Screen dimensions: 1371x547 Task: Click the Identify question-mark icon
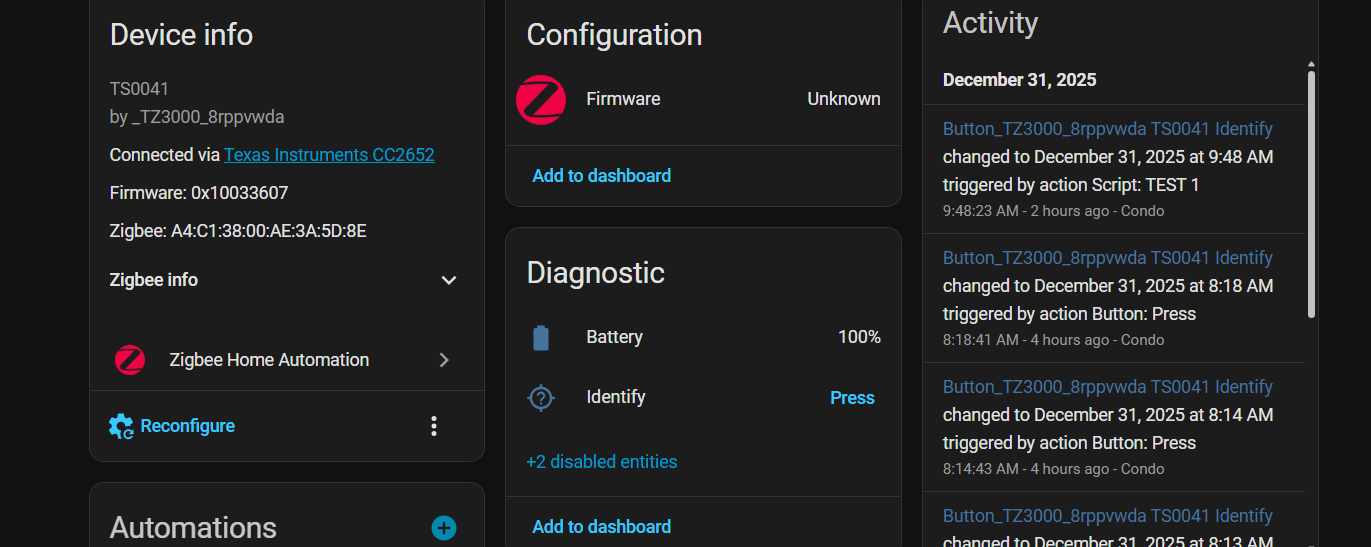pyautogui.click(x=541, y=398)
